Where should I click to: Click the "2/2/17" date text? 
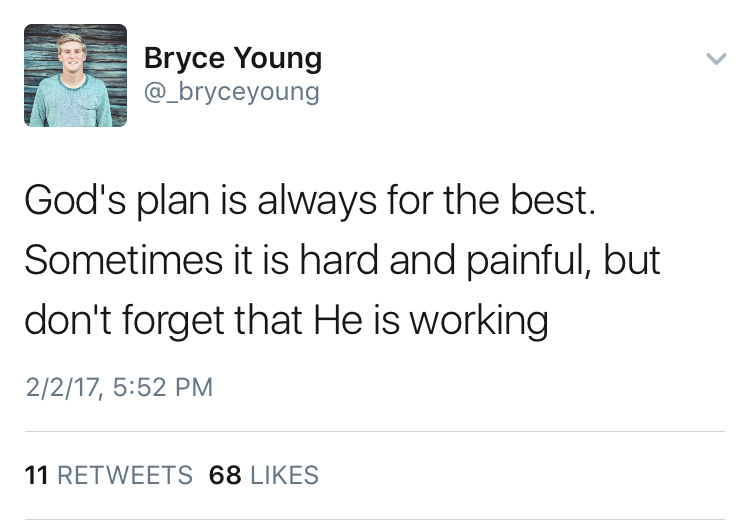[64, 387]
